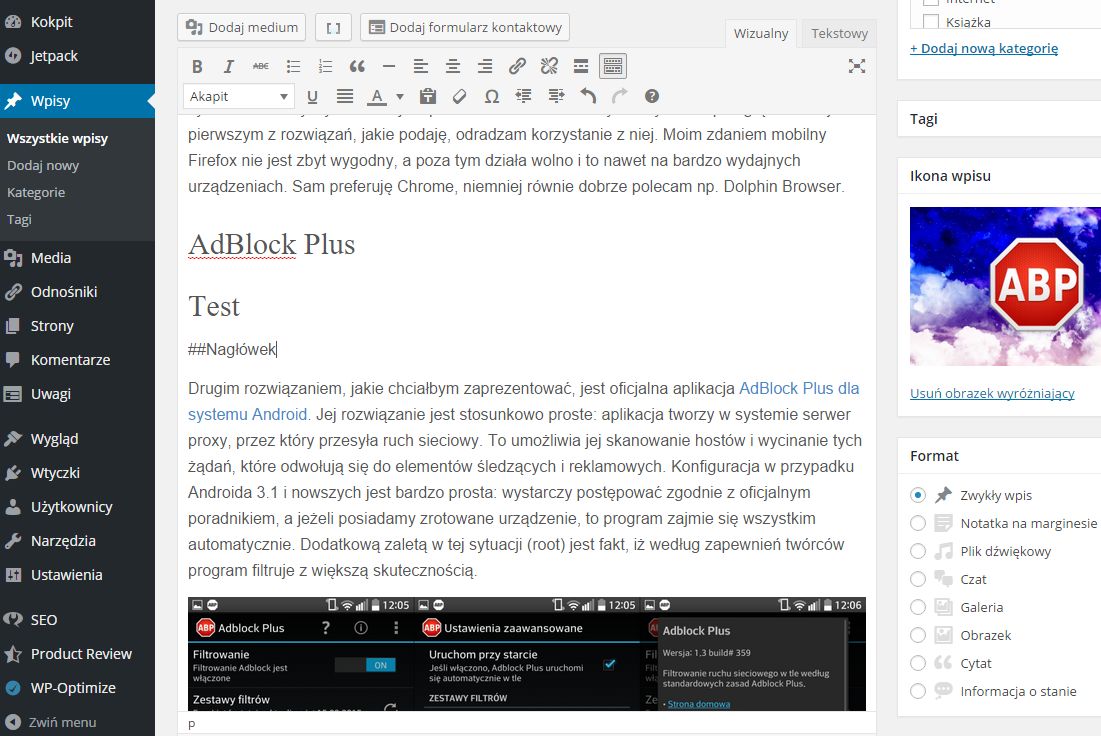
Task: Select Plik dźwiękowy format
Action: point(918,551)
